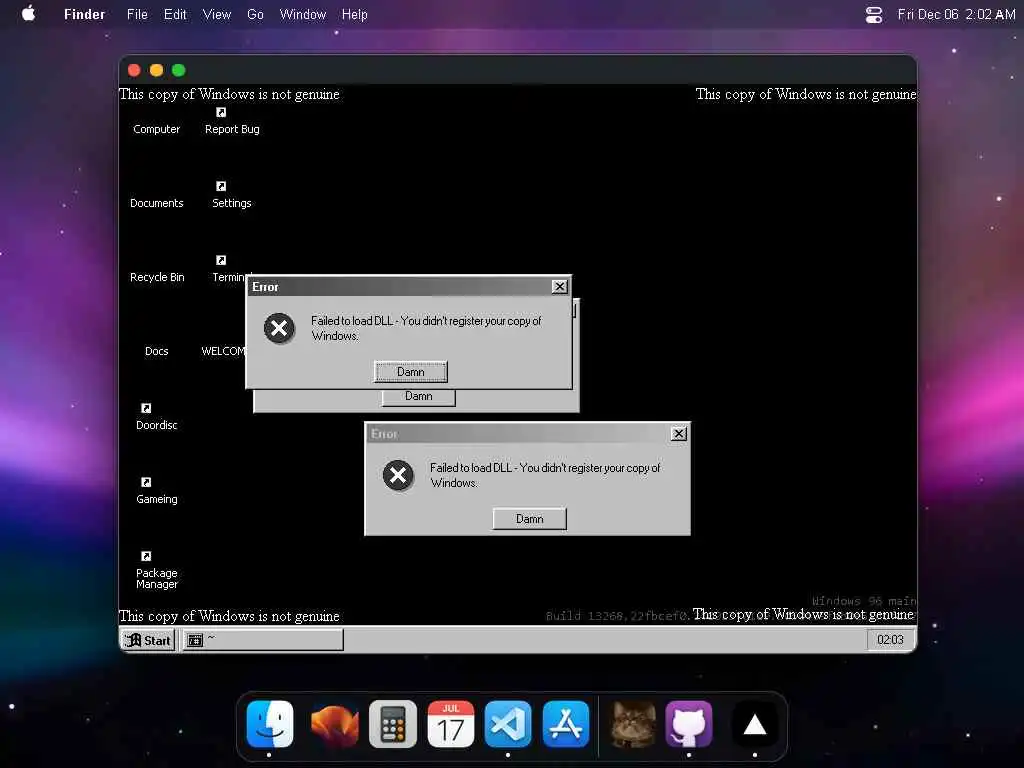This screenshot has height=768, width=1024.
Task: Click the yellow minimize window button
Action: (x=156, y=70)
